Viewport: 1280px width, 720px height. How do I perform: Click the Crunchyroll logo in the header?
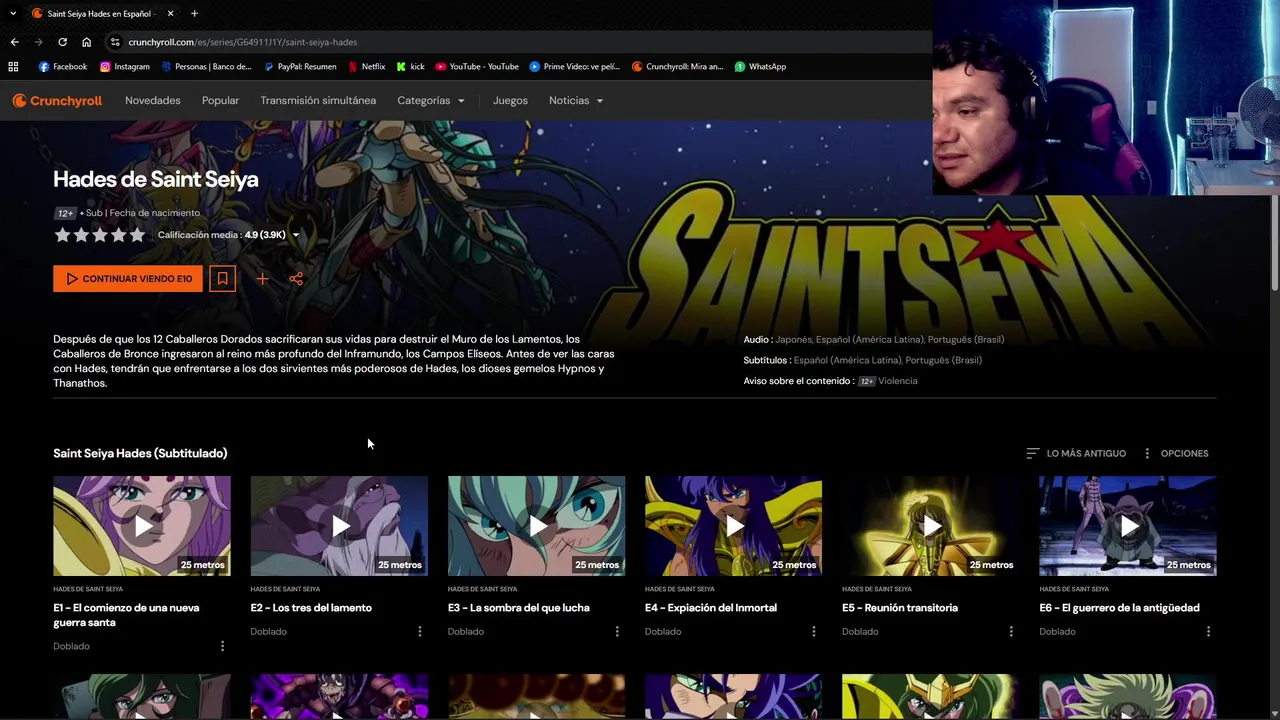point(57,100)
